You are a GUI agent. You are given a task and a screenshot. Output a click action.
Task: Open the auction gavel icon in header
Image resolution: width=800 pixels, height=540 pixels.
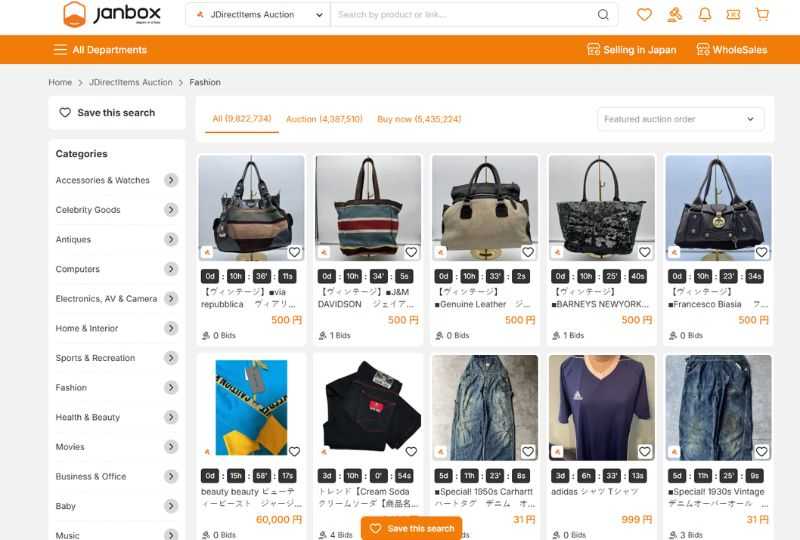click(x=674, y=14)
